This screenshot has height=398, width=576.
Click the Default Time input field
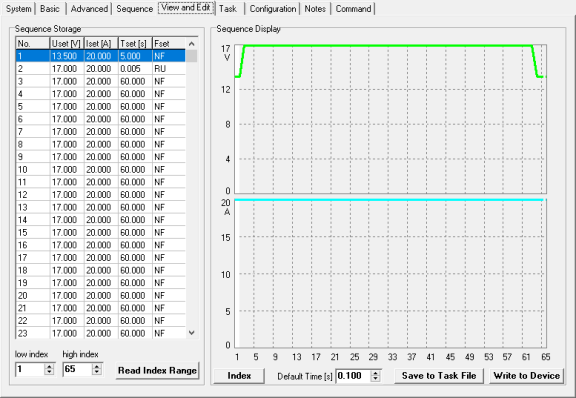[x=353, y=376]
